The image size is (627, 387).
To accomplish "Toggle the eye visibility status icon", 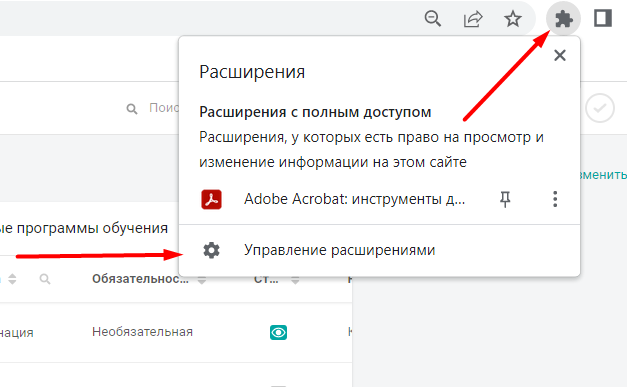I will [278, 332].
